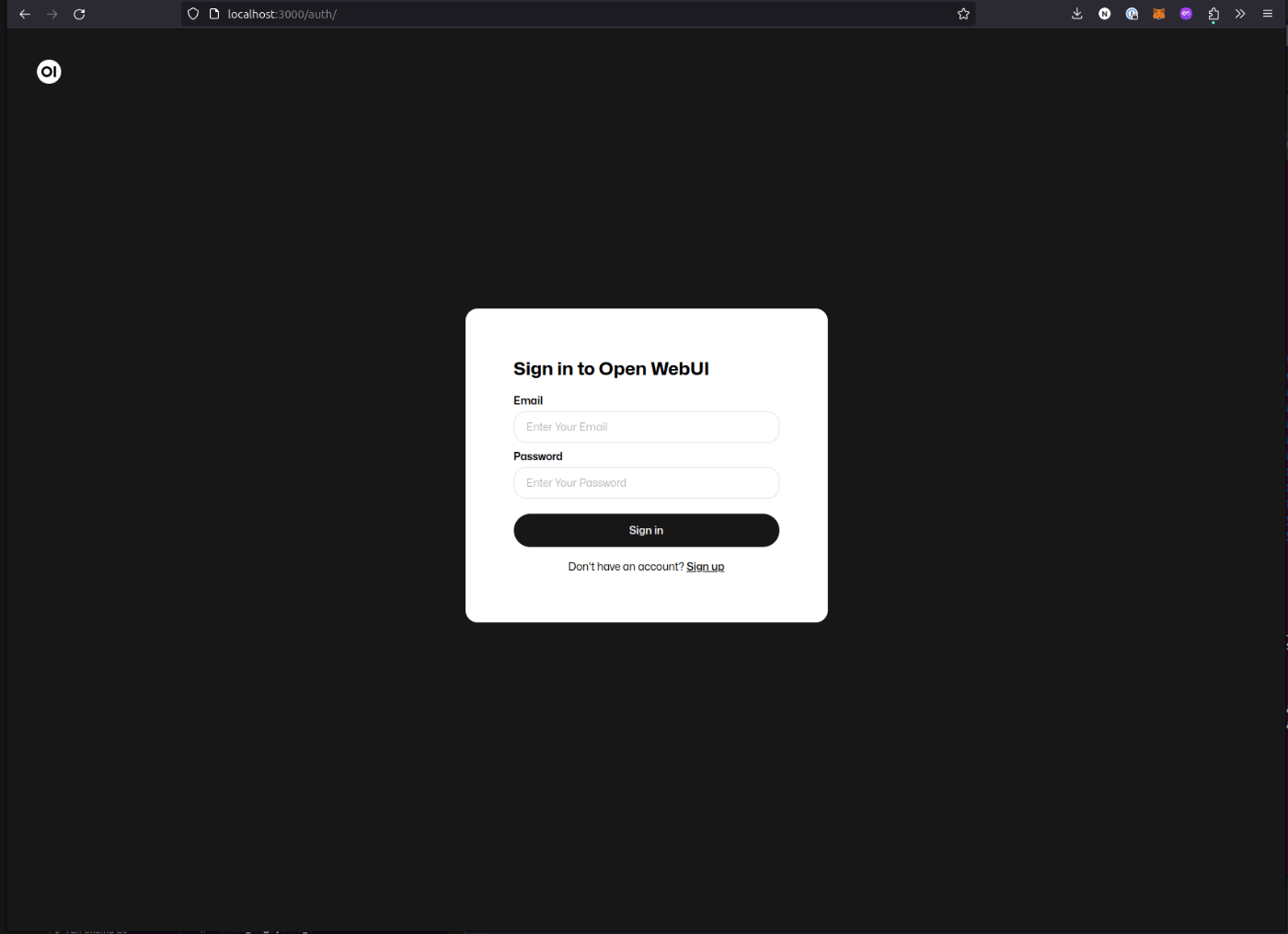This screenshot has width=1288, height=934.
Task: Open the browser hamburger menu
Action: 1268,14
